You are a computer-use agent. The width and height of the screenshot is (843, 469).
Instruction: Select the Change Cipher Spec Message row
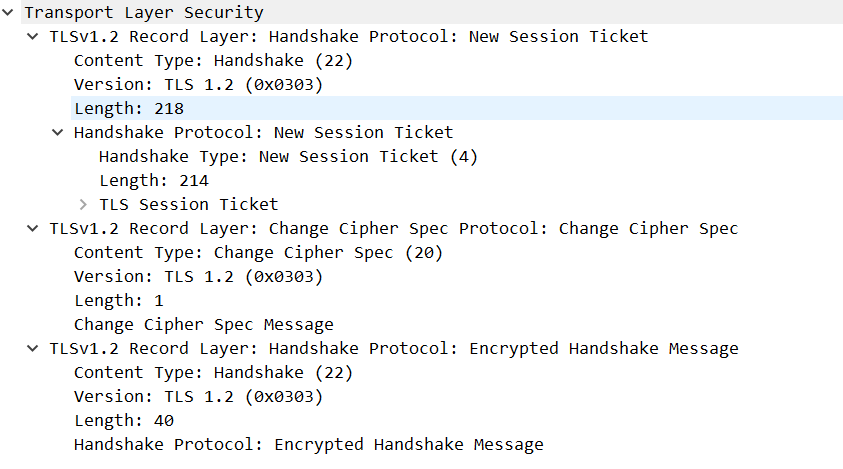coord(203,325)
